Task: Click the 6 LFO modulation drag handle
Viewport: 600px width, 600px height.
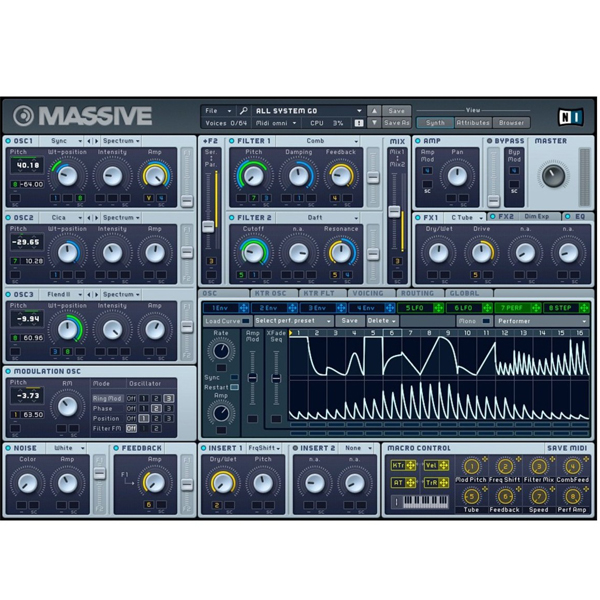Action: (487, 308)
